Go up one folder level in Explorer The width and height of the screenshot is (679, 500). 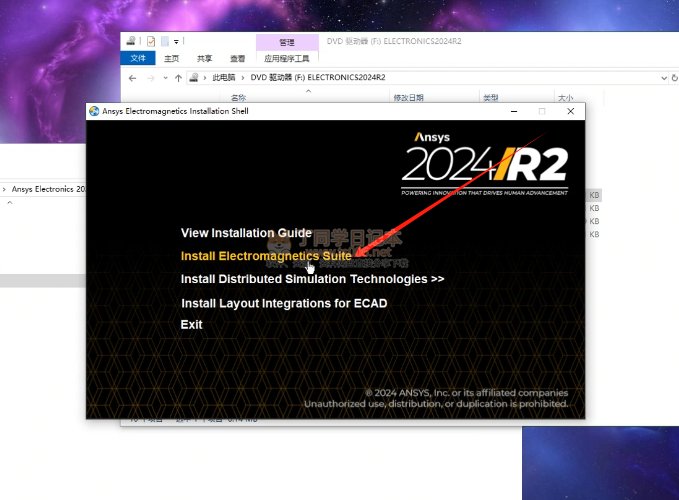click(x=178, y=78)
